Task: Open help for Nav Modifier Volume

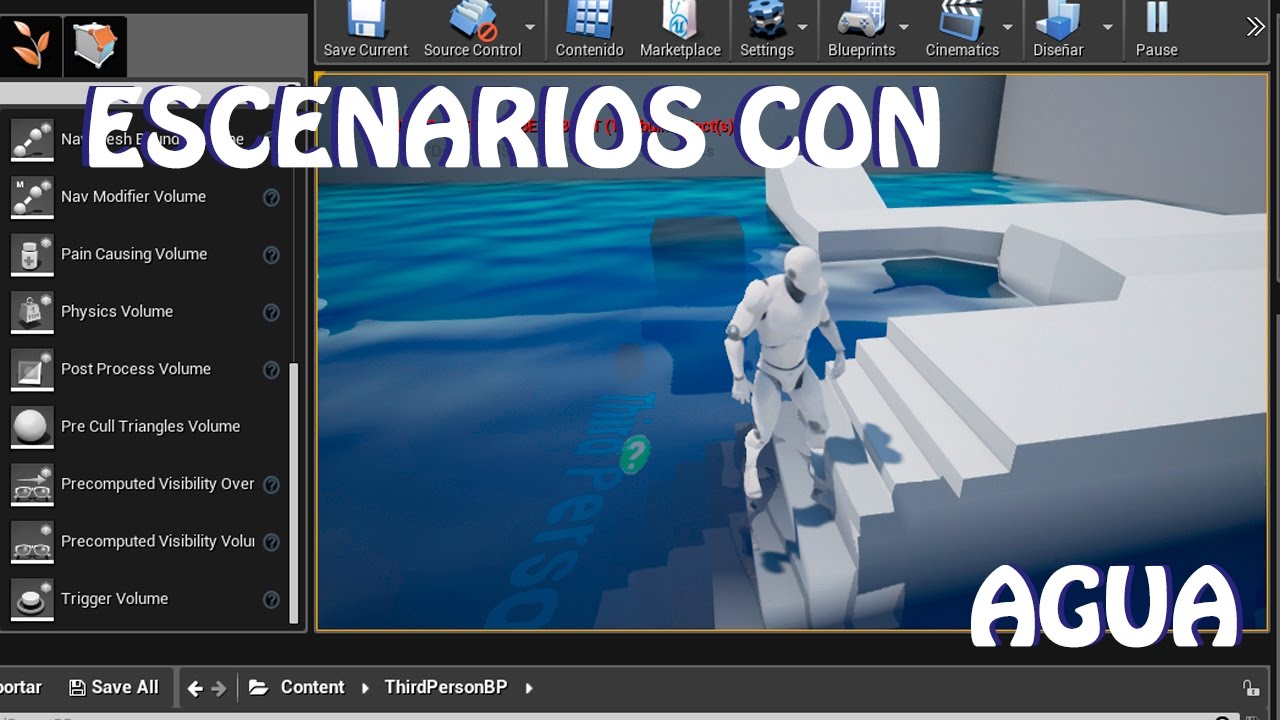Action: [x=271, y=198]
